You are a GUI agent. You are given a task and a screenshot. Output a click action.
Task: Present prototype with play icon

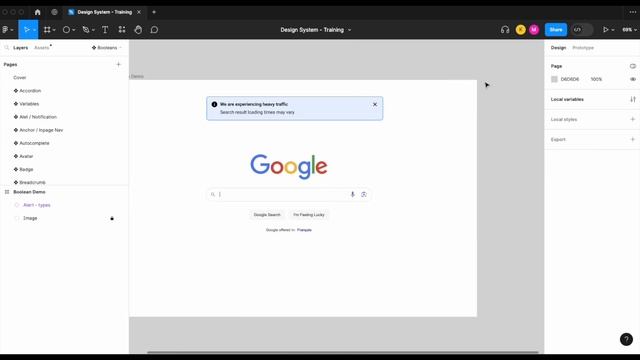click(x=605, y=30)
